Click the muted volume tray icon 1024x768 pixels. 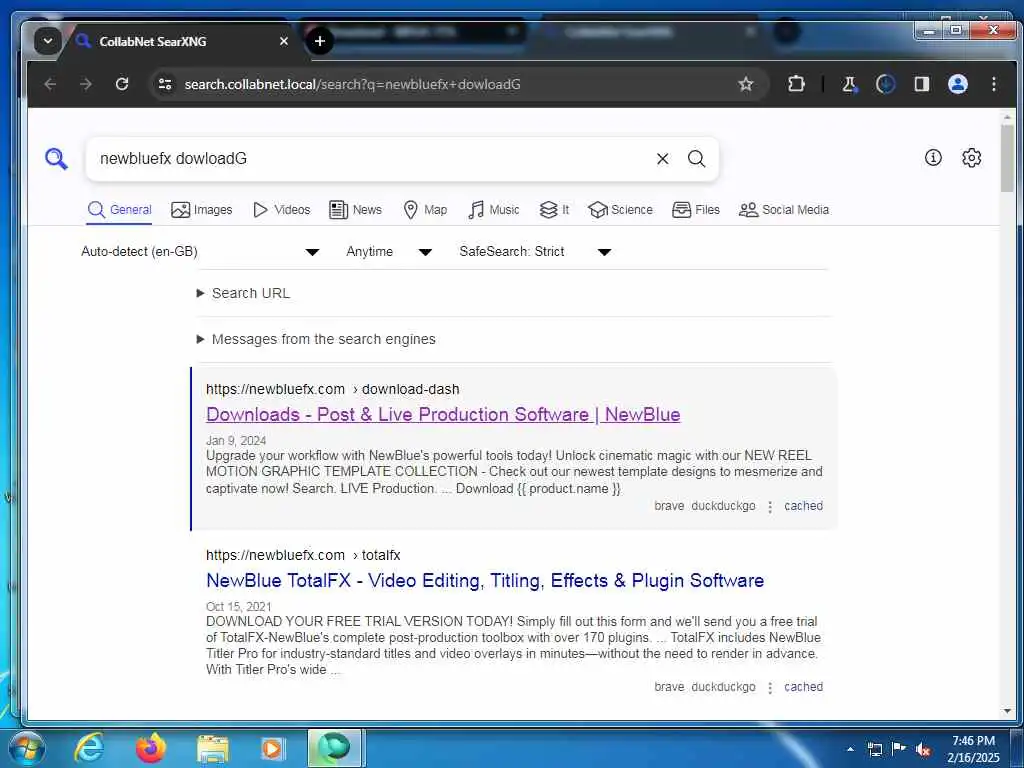pyautogui.click(x=923, y=749)
